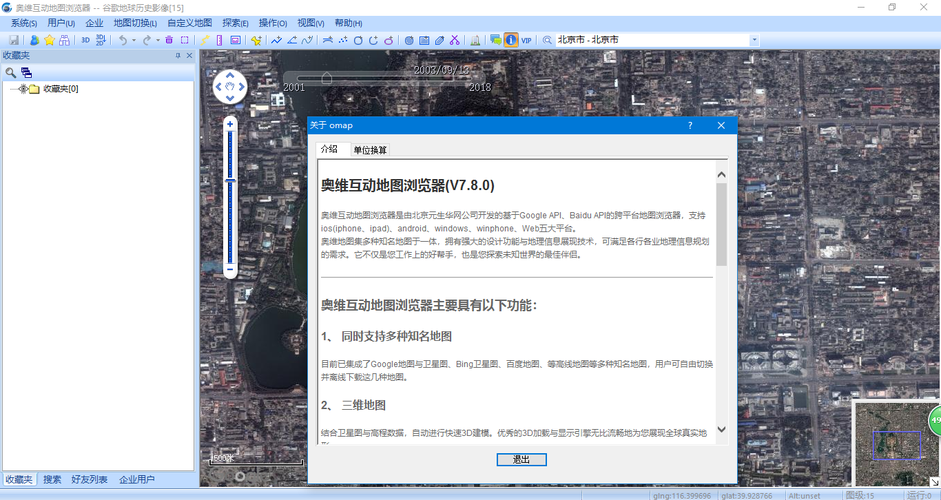Open the 探索(E) menu
The image size is (941, 500).
(x=235, y=23)
